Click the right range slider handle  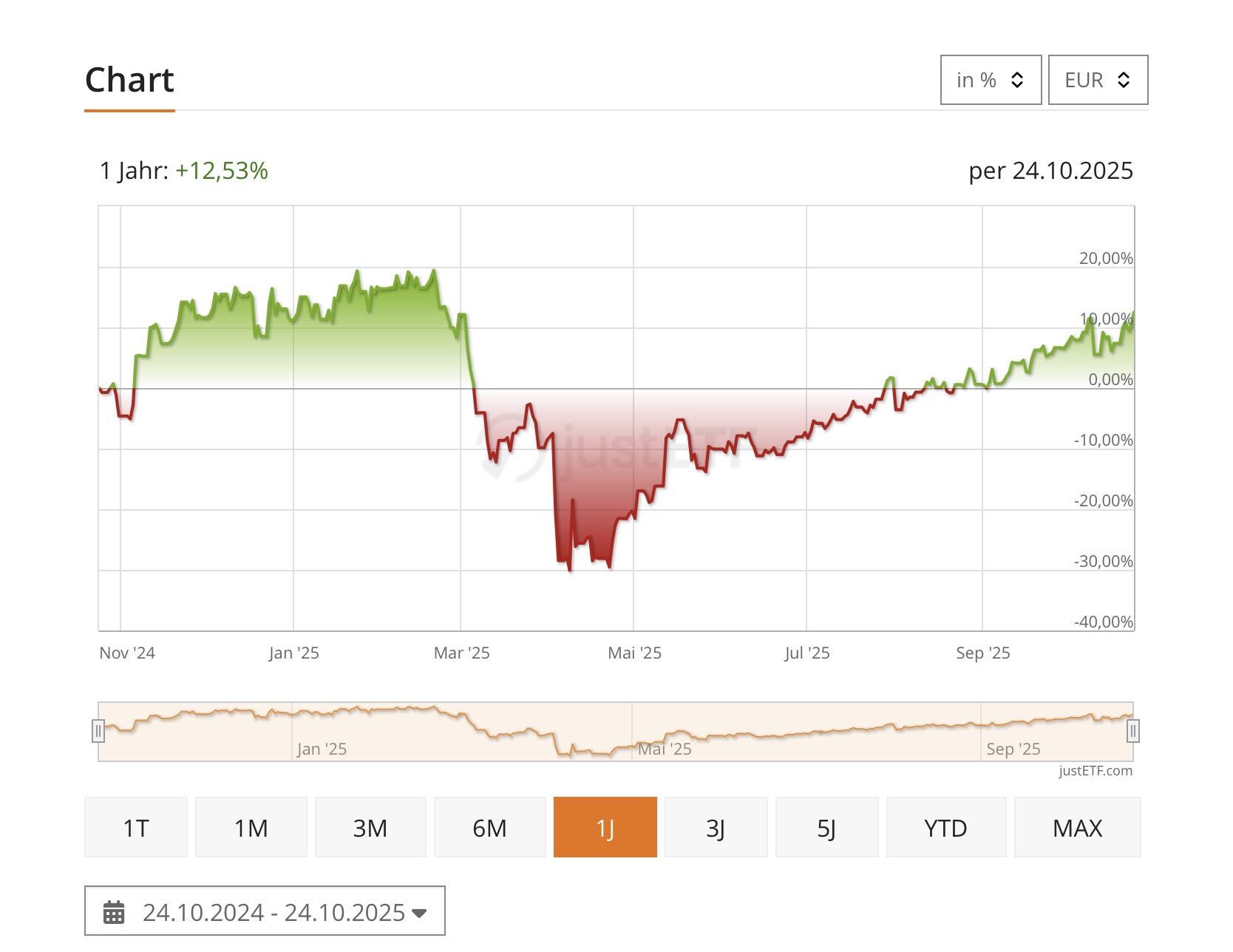click(x=1132, y=731)
